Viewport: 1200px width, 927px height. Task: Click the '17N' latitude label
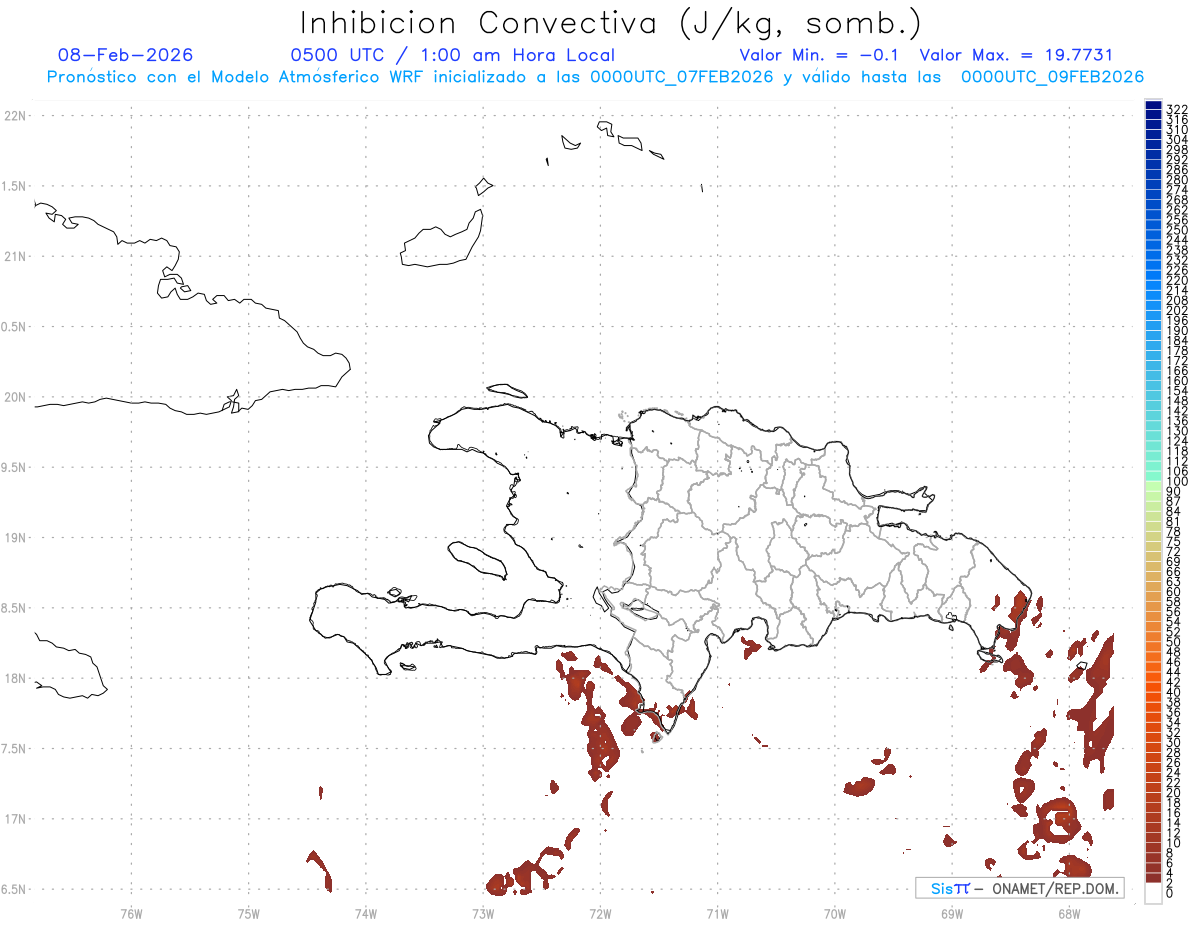coord(14,819)
